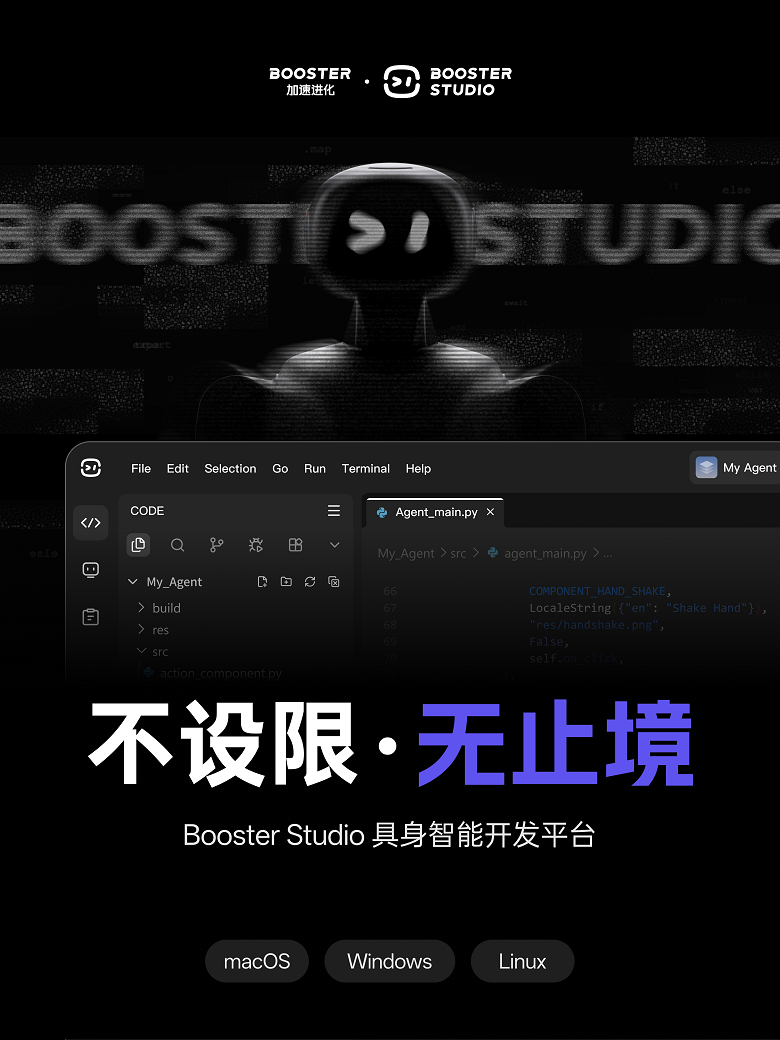Click the Booster Studio logo at top
Viewport: 780px width, 1040px height.
(x=448, y=82)
